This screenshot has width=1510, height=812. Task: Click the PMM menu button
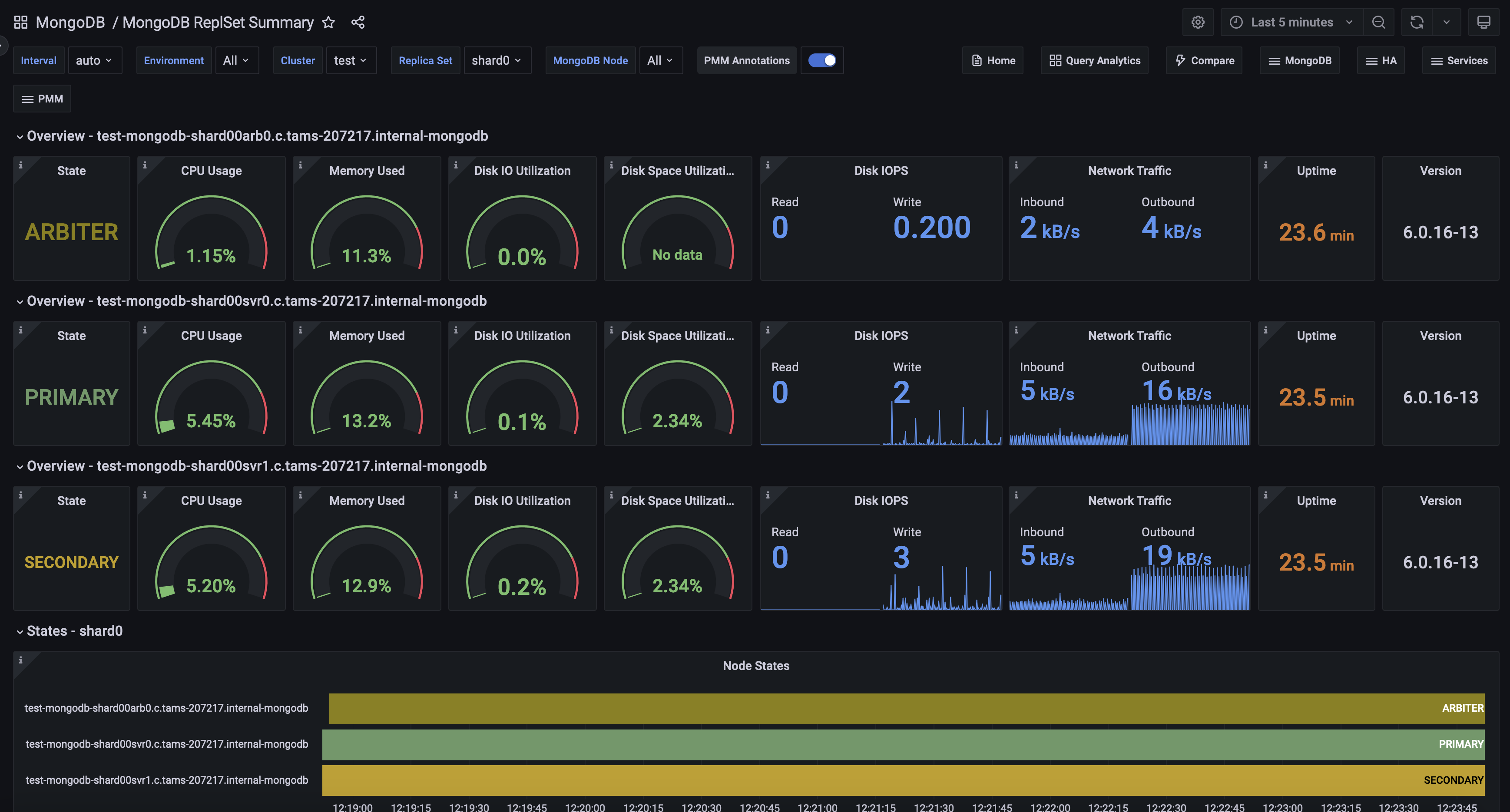(42, 98)
